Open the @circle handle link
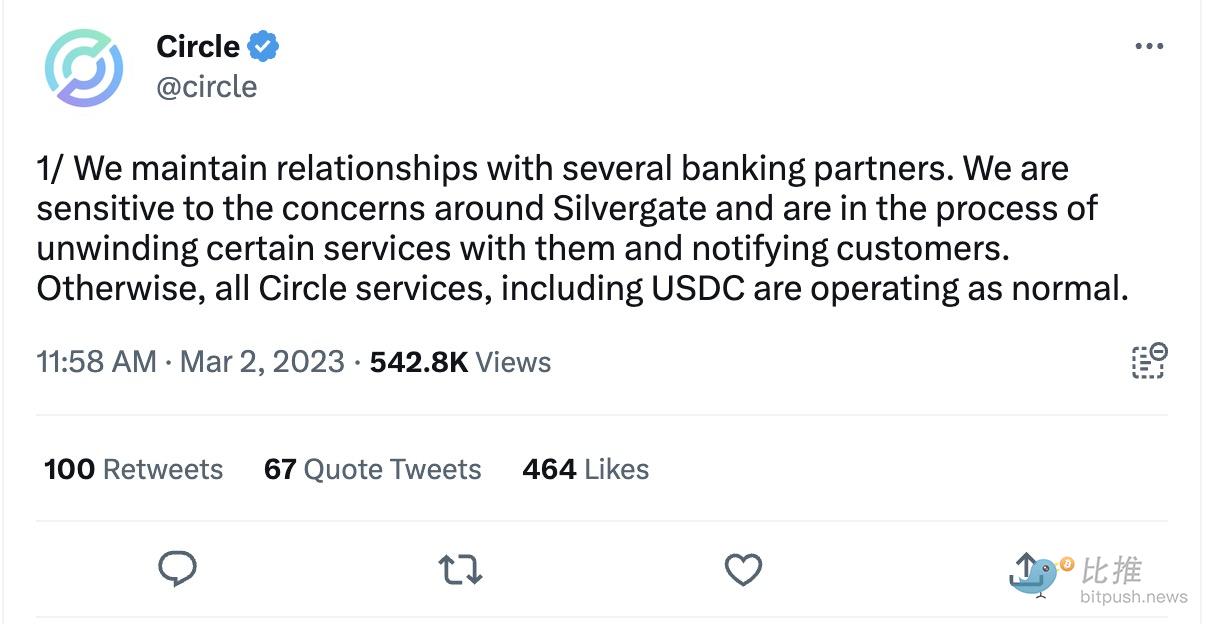The height and width of the screenshot is (624, 1208). tap(207, 87)
